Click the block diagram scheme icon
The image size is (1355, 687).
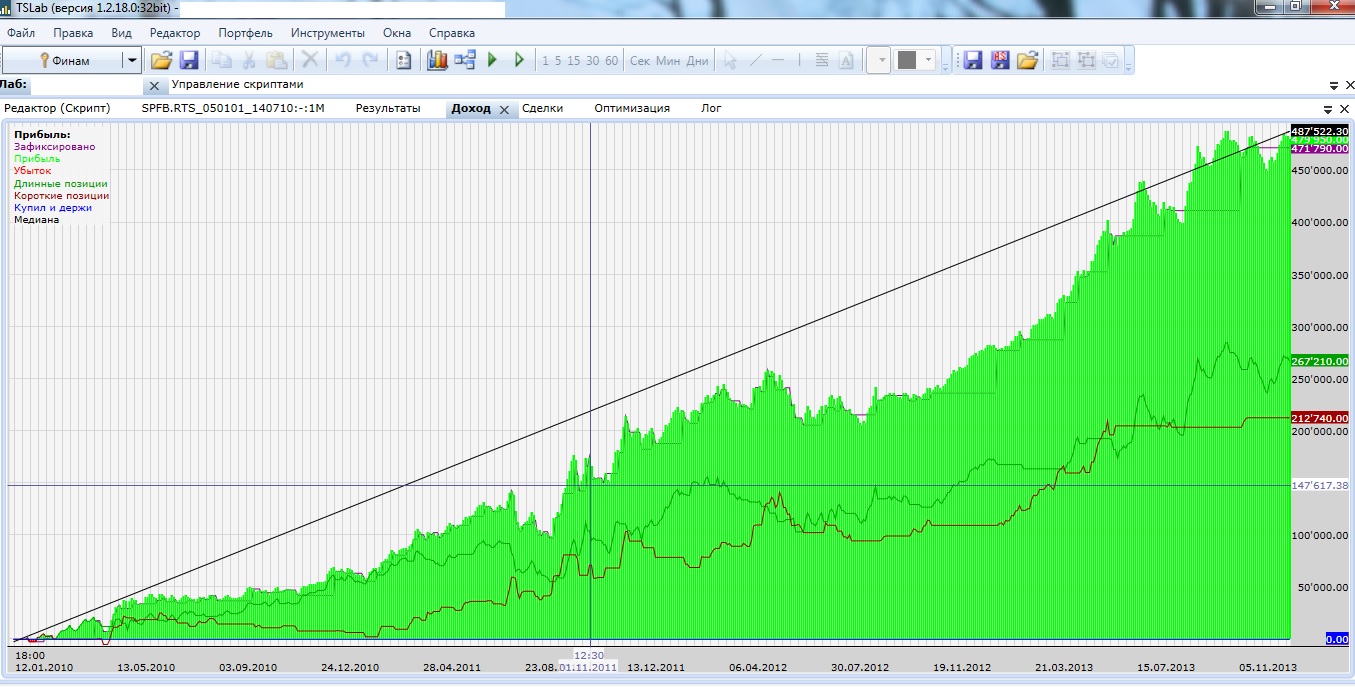click(x=464, y=60)
